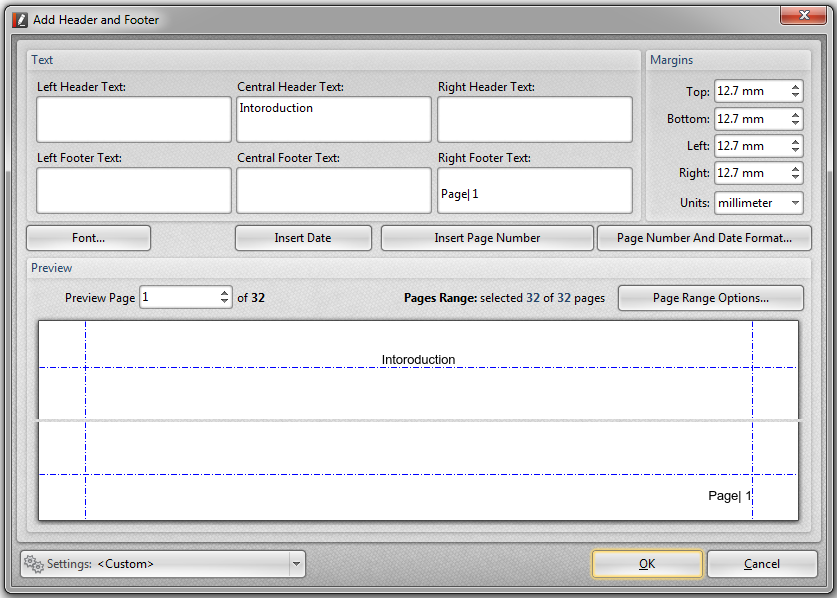Step up the Right margin value

(795, 168)
